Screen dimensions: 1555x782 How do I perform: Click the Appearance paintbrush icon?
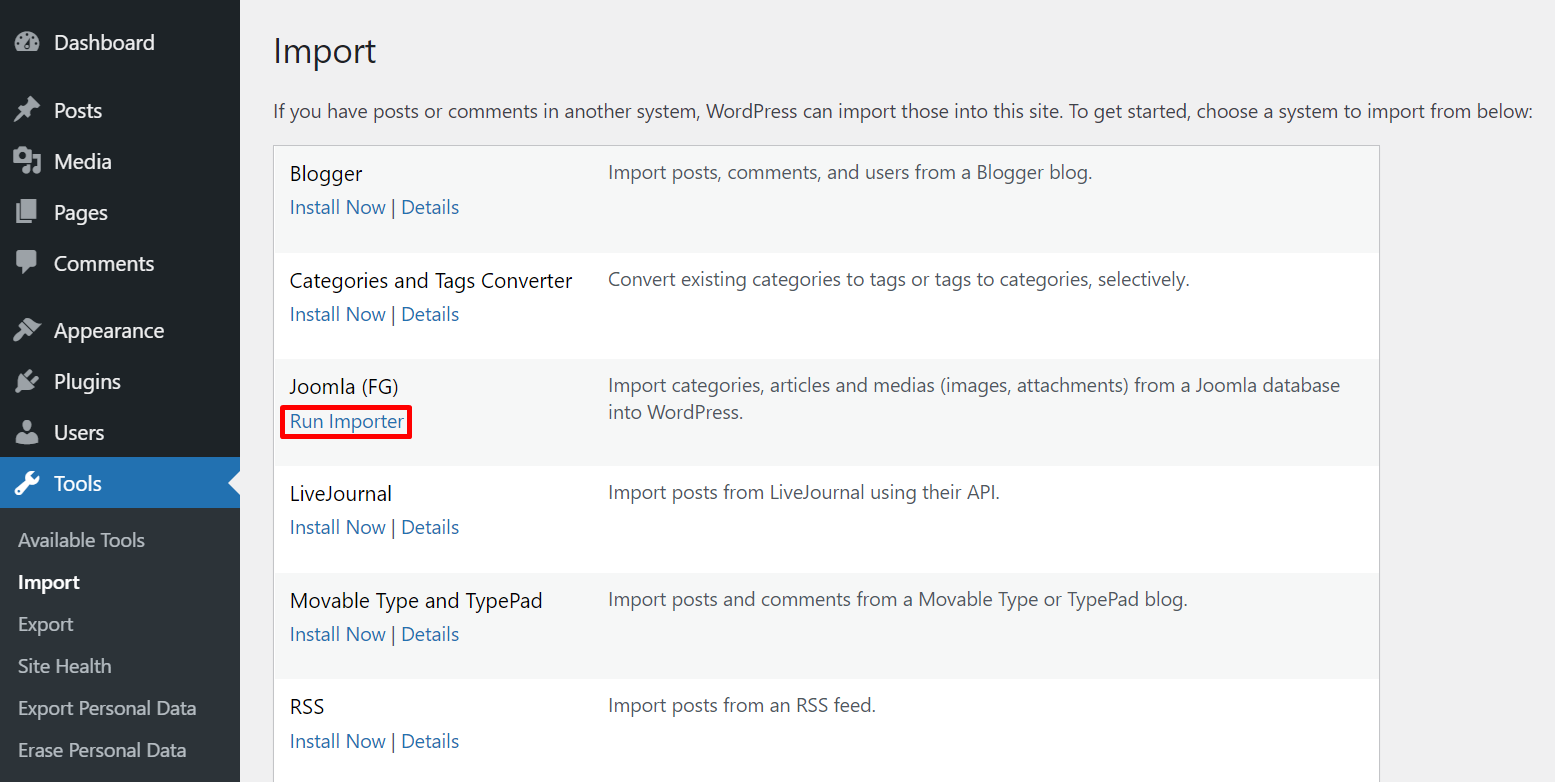click(27, 330)
